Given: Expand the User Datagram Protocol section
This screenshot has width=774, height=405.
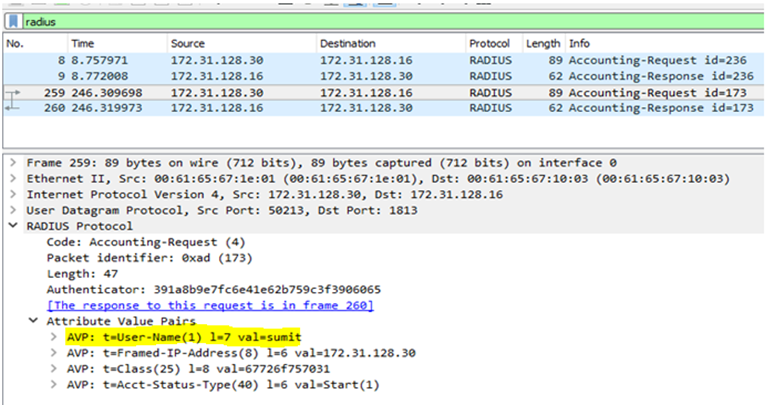Looking at the screenshot, I should click(x=11, y=210).
